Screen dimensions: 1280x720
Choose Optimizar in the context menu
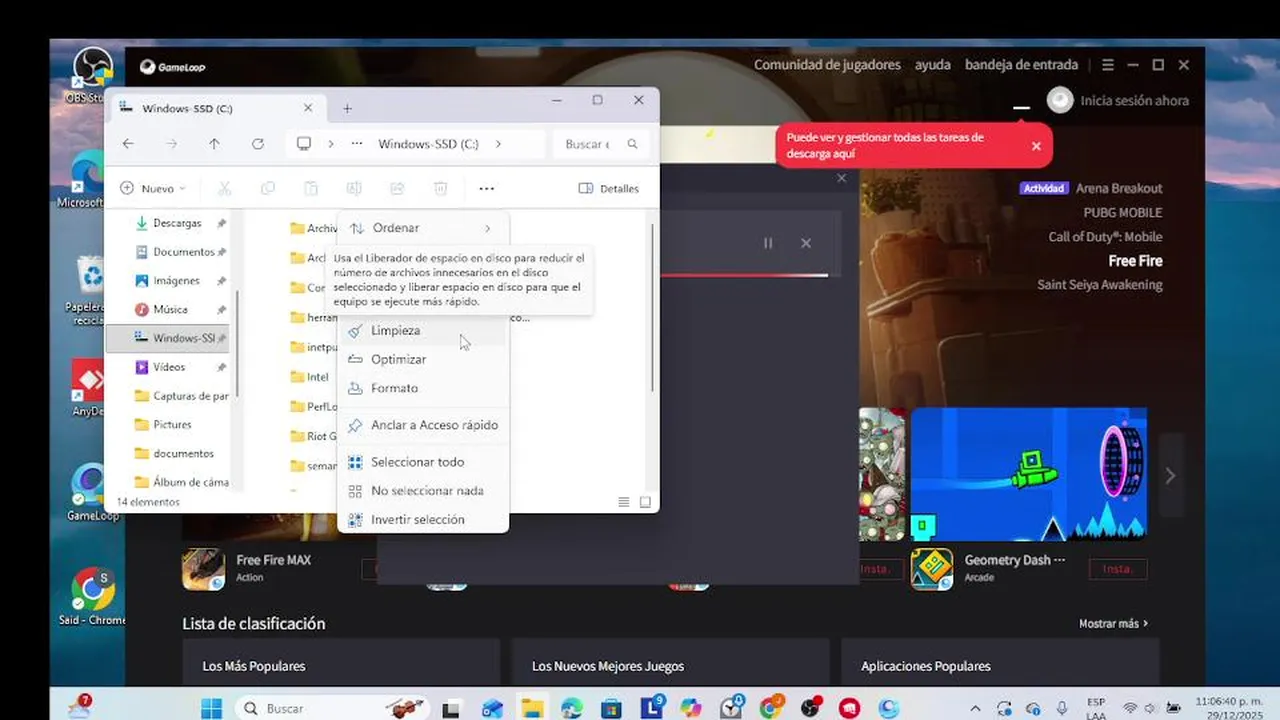point(423,359)
